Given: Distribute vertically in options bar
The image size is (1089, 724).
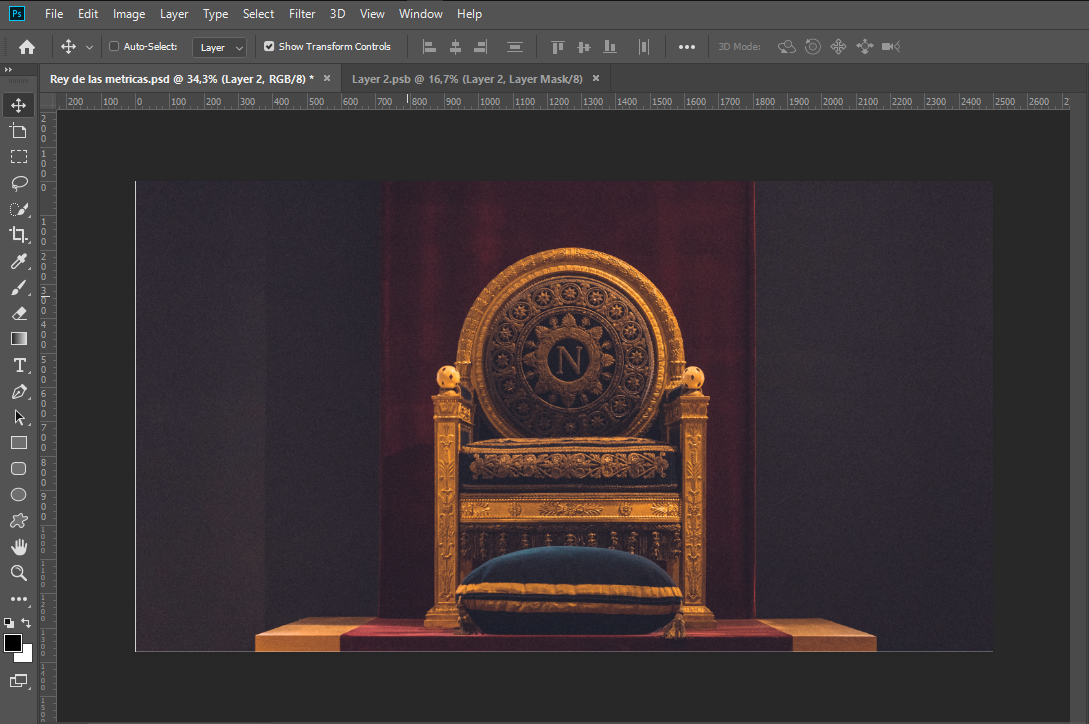Looking at the screenshot, I should point(515,47).
